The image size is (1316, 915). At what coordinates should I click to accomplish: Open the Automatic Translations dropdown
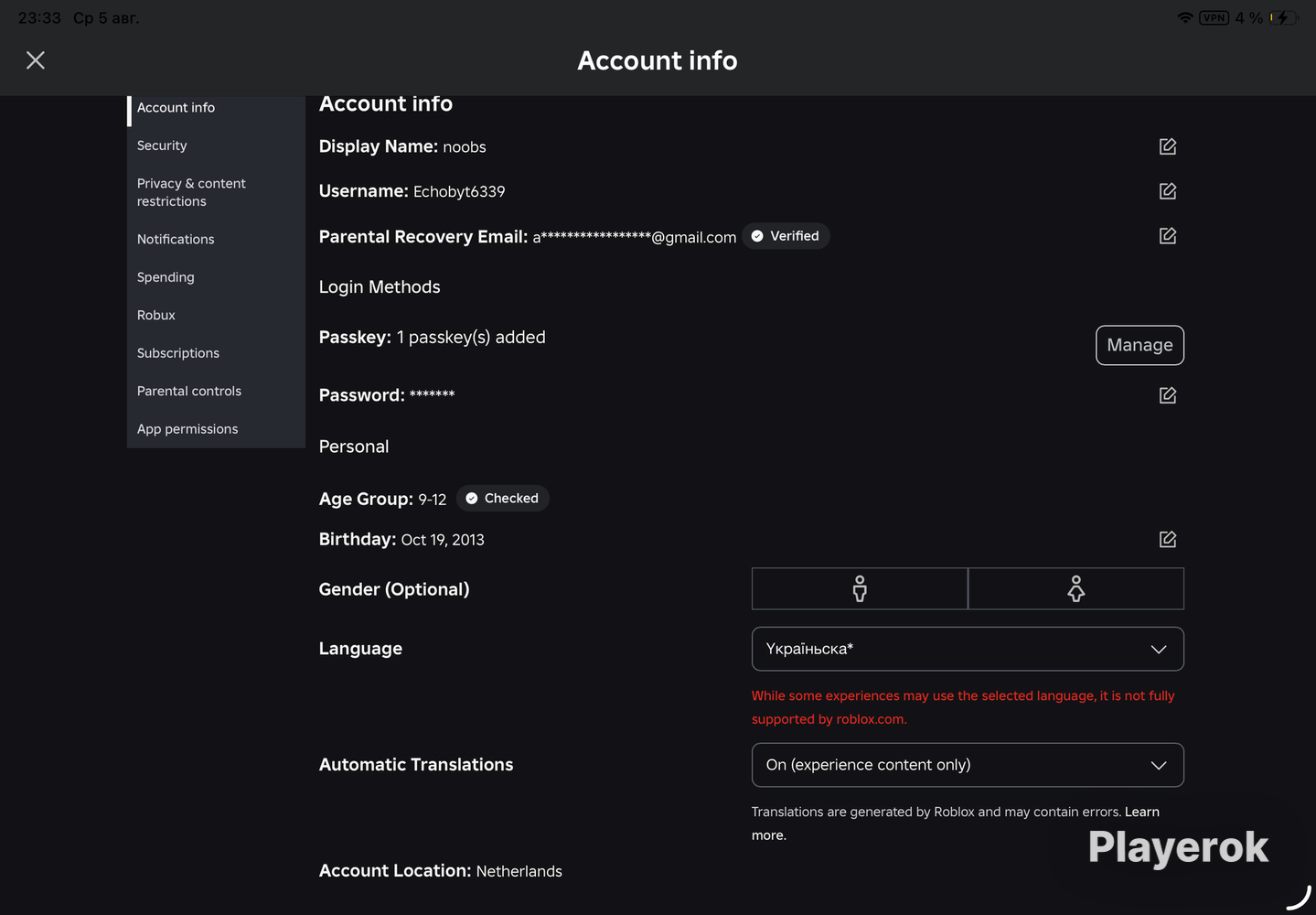click(x=968, y=765)
